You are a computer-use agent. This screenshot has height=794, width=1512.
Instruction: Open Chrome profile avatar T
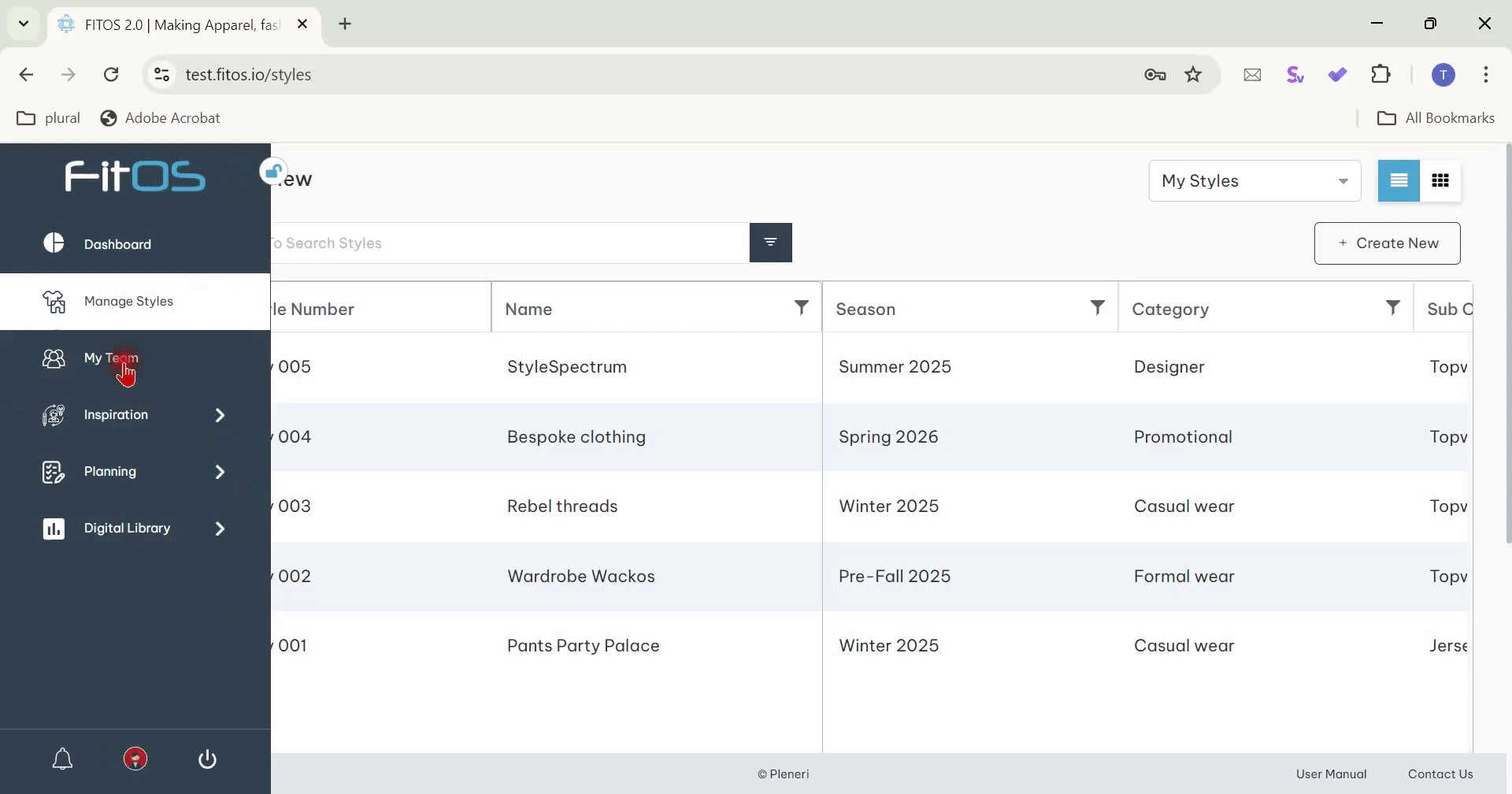pos(1443,75)
